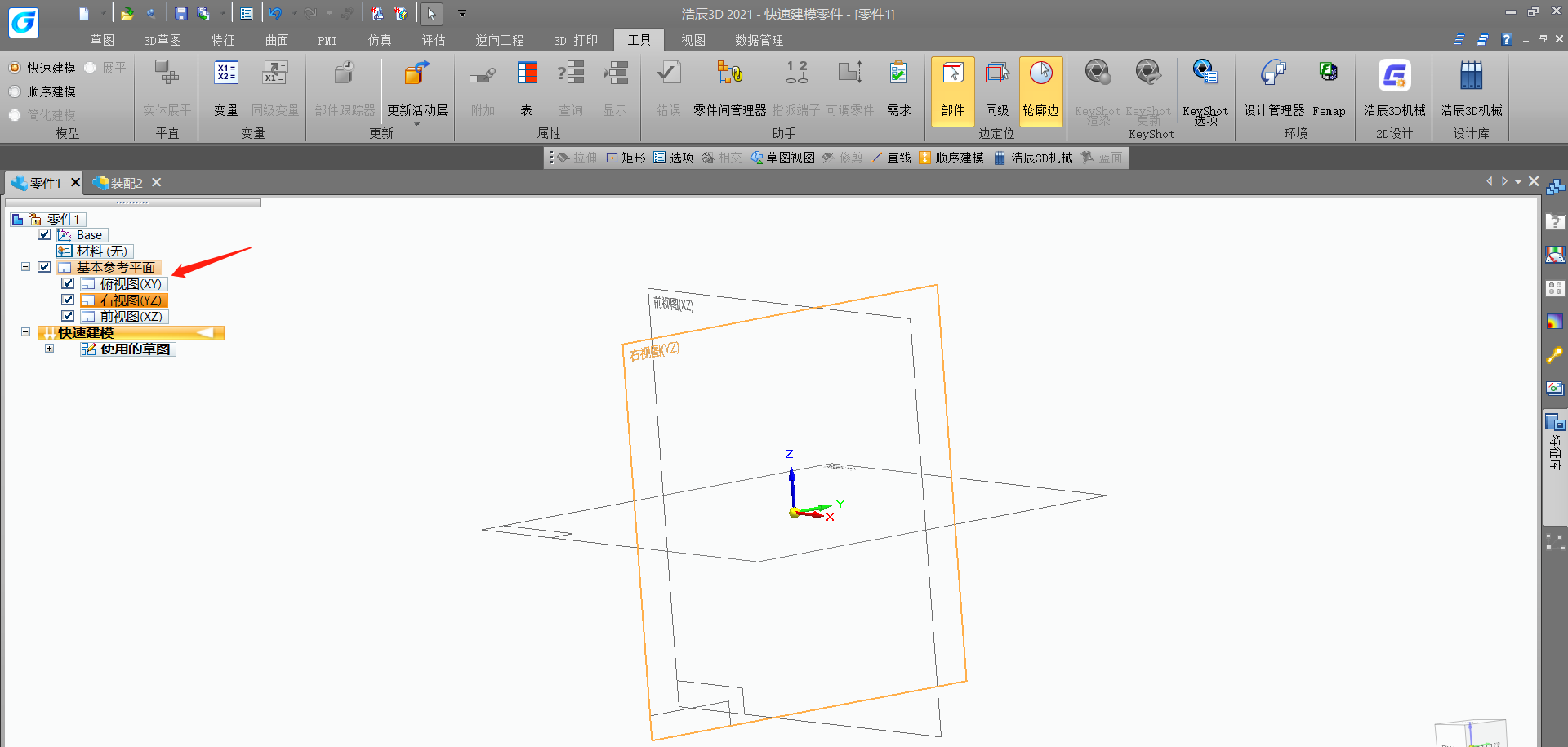Open the sidebar yellow key icon panel
This screenshot has width=1568, height=747.
1555,355
